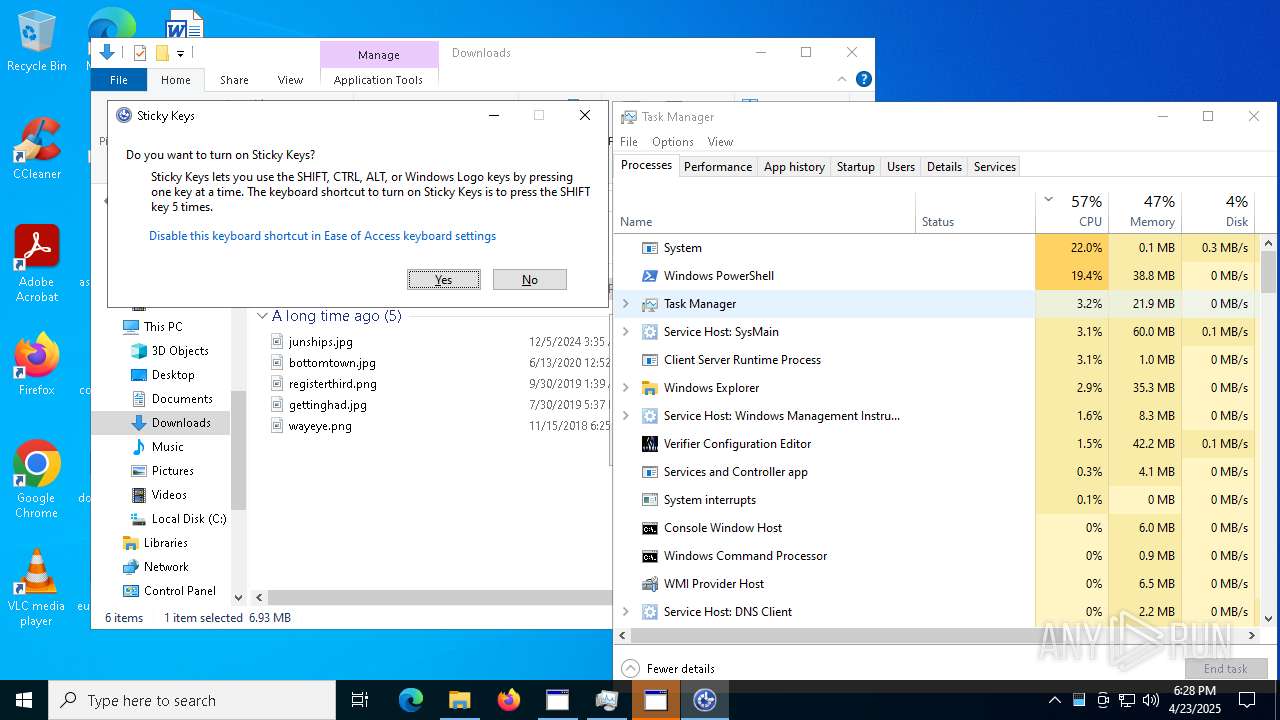Click Sticky Keys taskbar icon

[705, 700]
